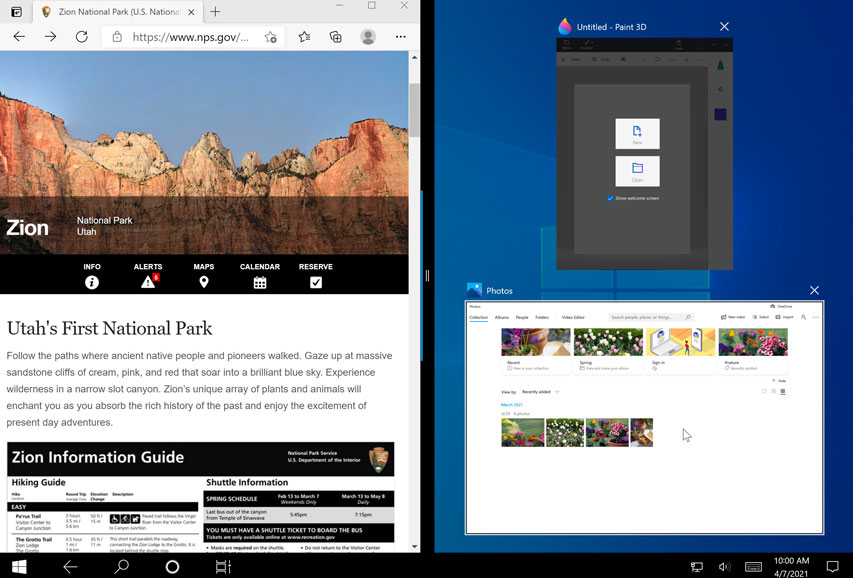Open the Edge tab actions menu
Image resolution: width=853 pixels, height=578 pixels.
16,12
